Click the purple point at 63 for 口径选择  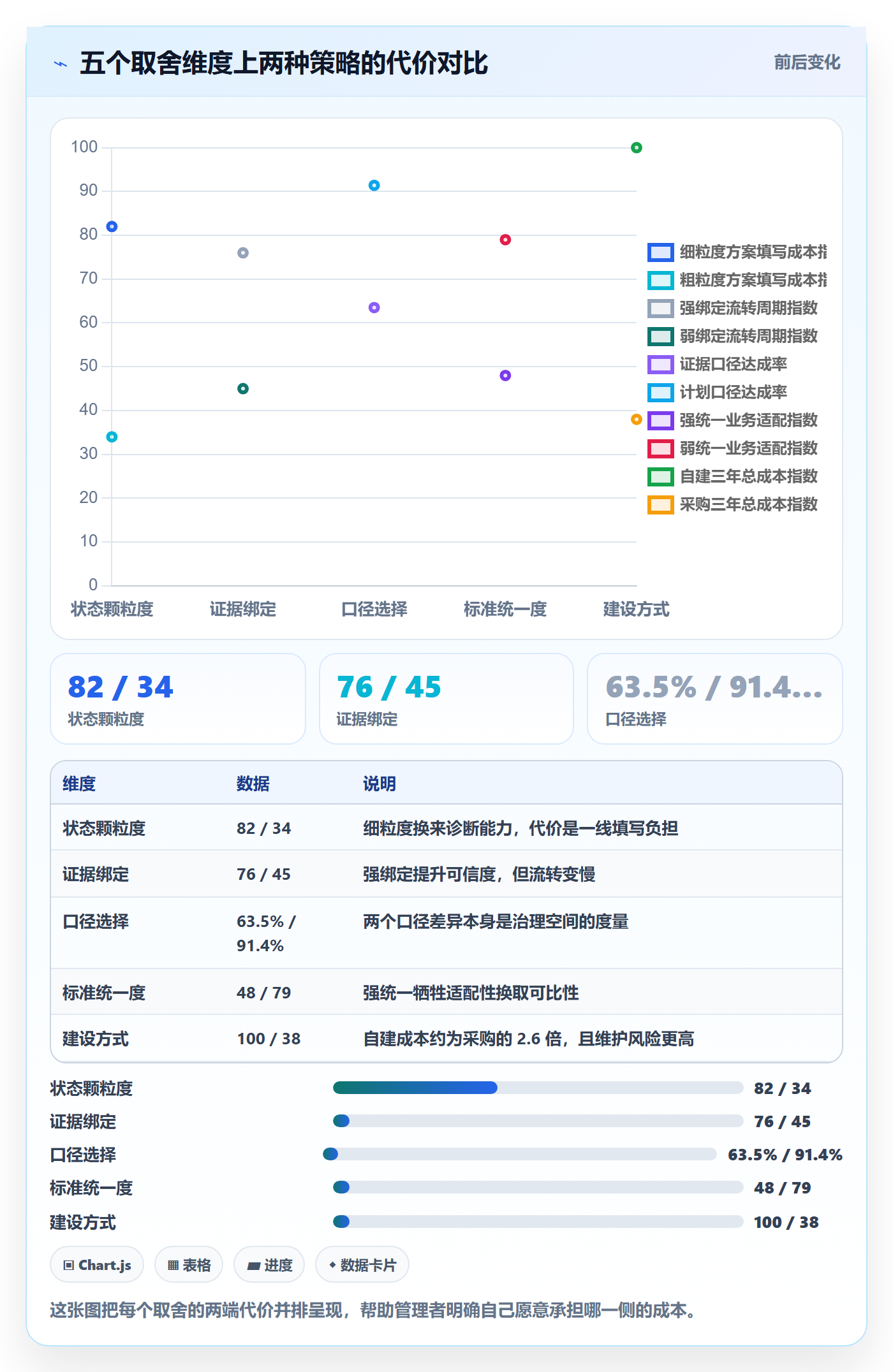click(x=374, y=307)
